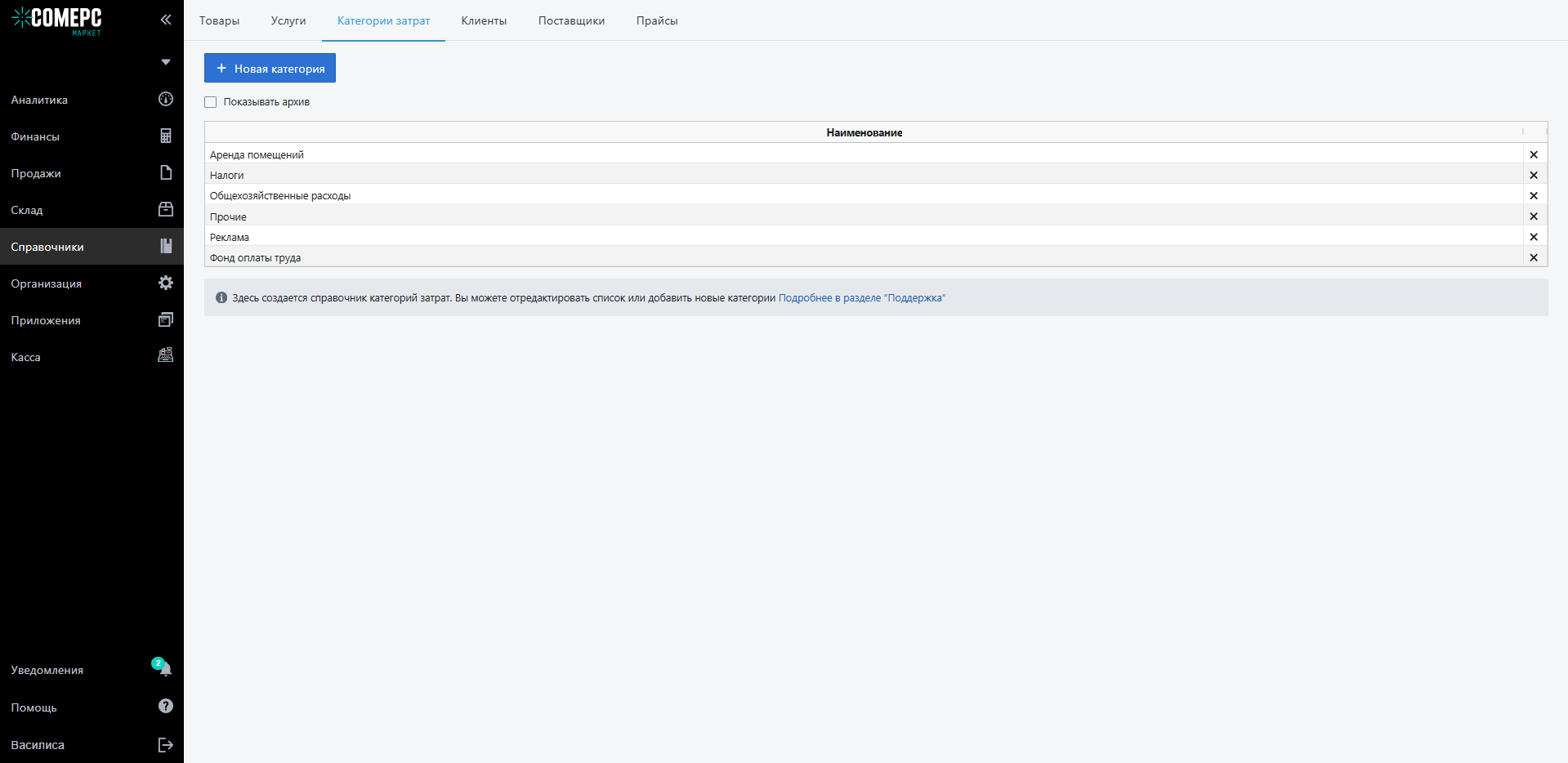Follow the 'Подробнее в разделе Поддержка' link
The image size is (1568, 763).
click(861, 298)
